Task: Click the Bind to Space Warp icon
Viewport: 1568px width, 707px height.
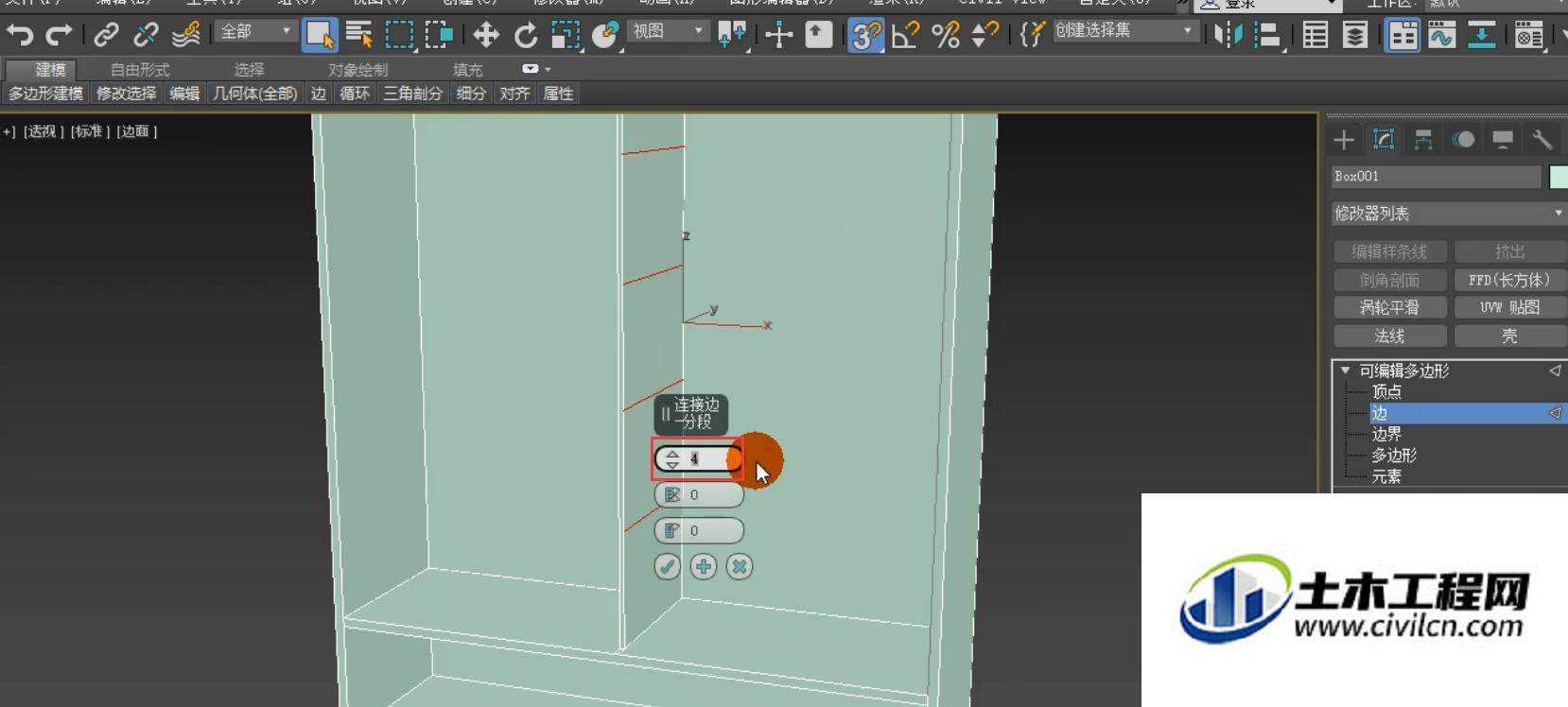Action: [x=186, y=36]
